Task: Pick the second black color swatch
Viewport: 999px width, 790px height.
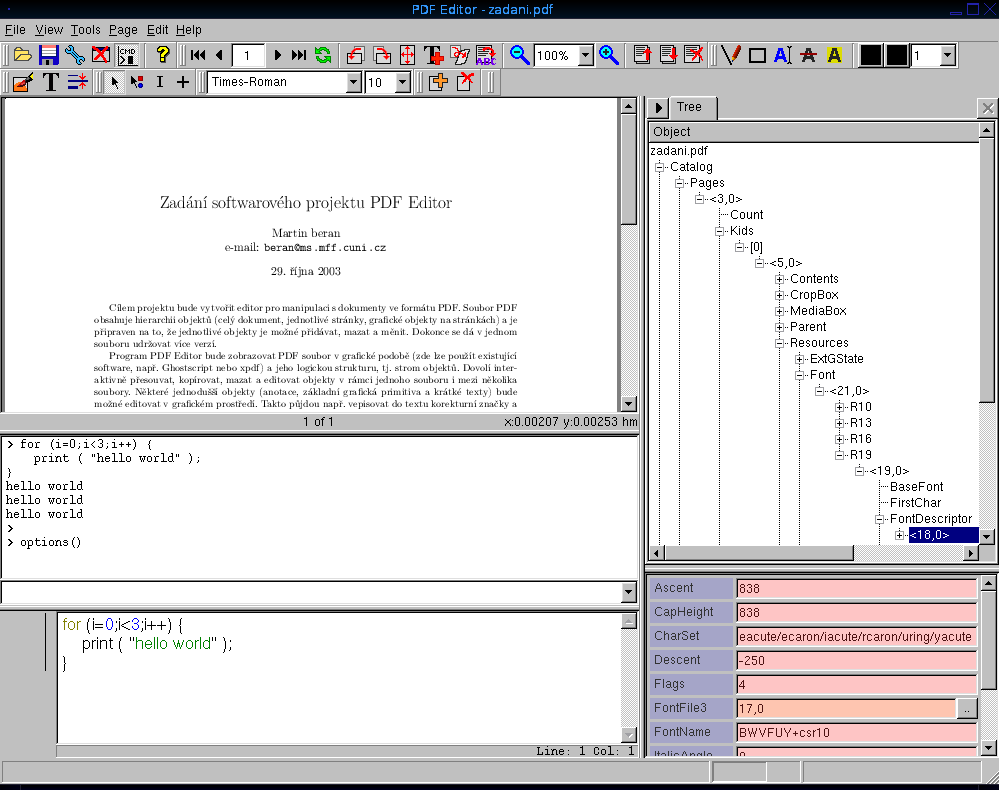Action: coord(896,55)
